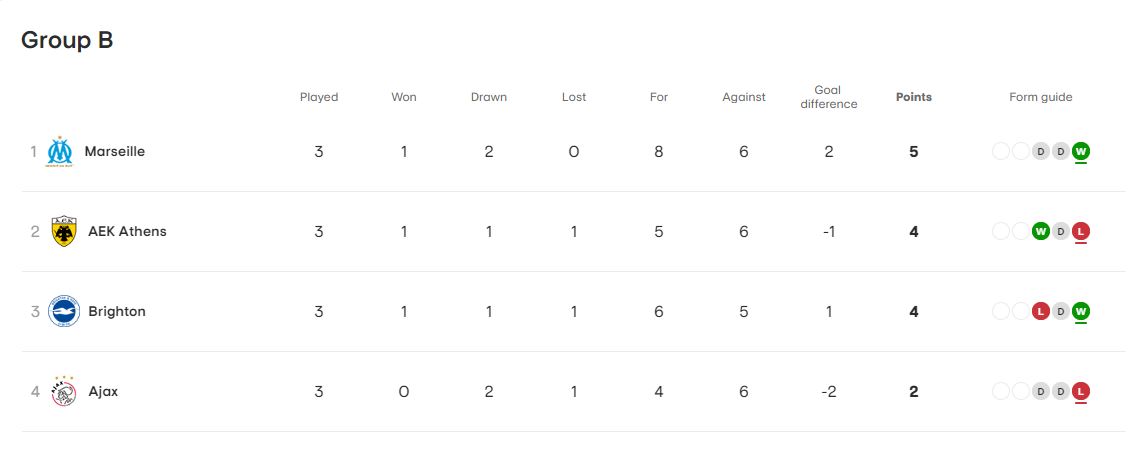1143x455 pixels.
Task: Click AEK Athens' latest red L badge
Action: [x=1080, y=232]
